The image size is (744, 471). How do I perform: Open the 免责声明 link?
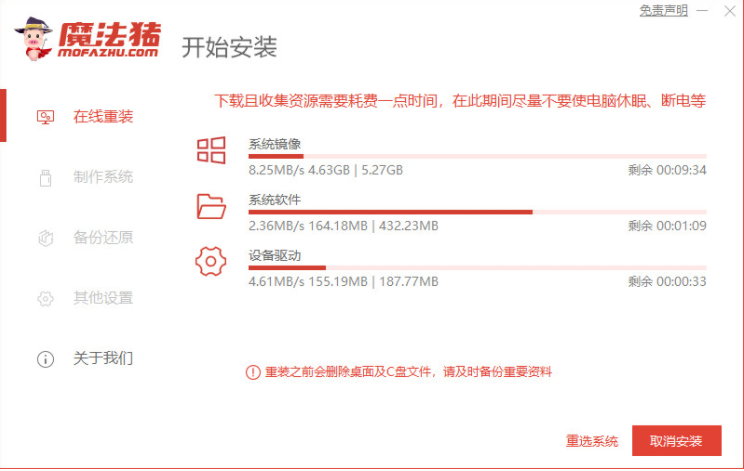(663, 10)
